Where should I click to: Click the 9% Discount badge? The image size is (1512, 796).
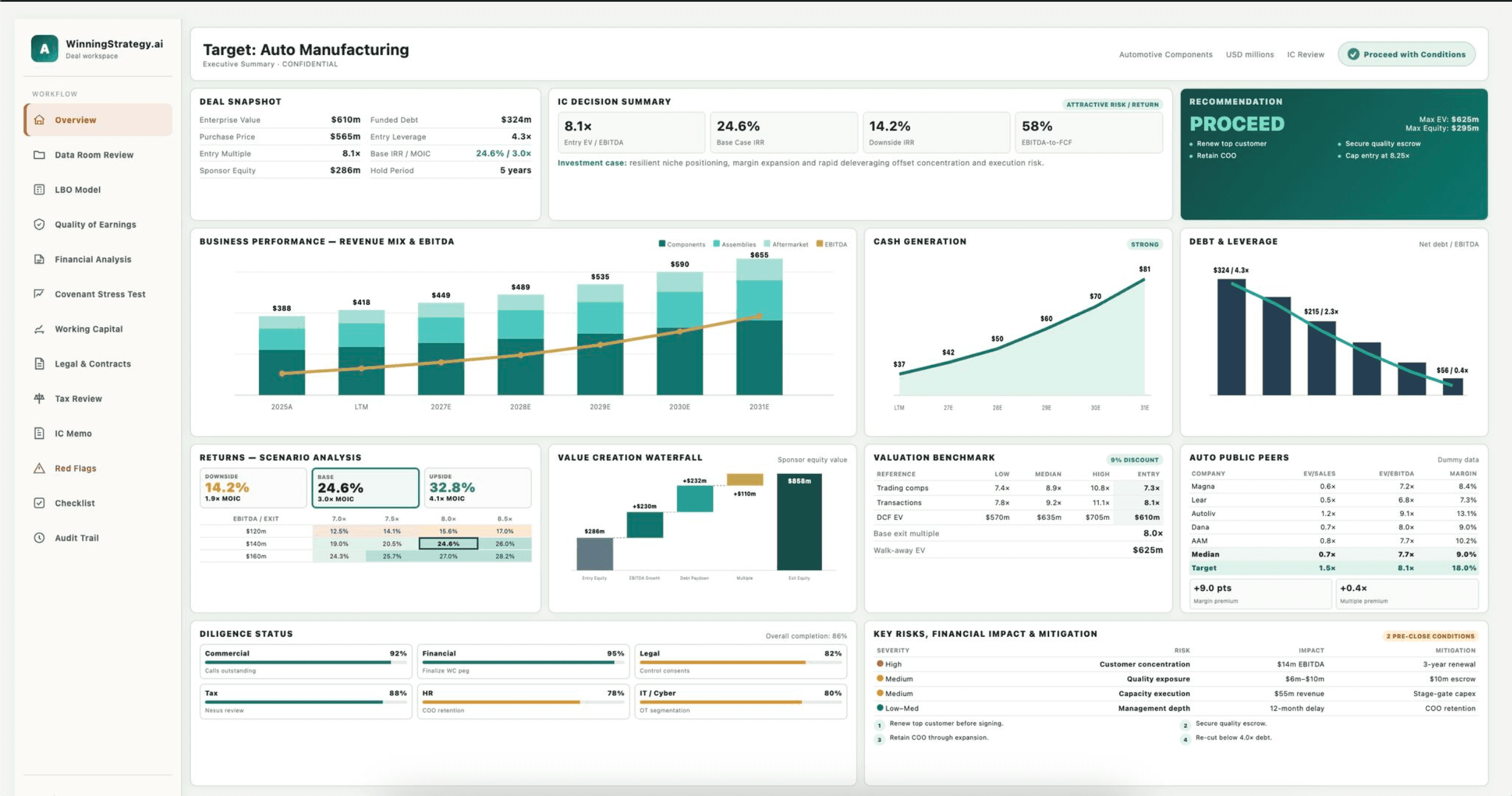[x=1134, y=460]
